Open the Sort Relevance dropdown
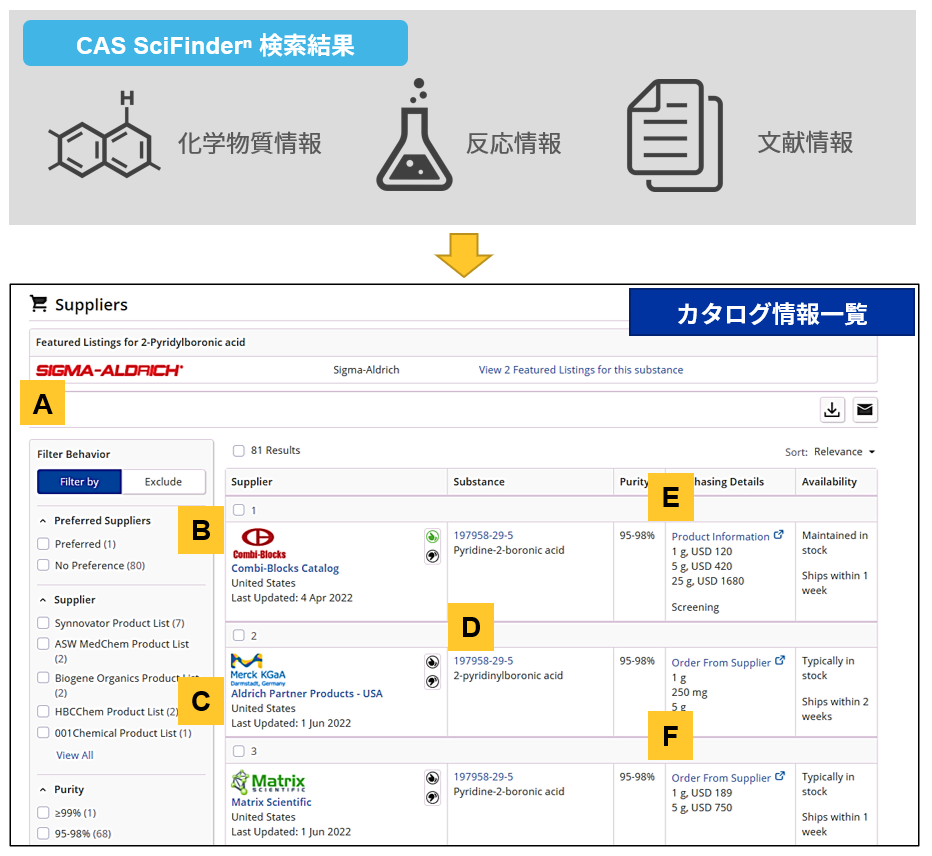932x856 pixels. (844, 452)
